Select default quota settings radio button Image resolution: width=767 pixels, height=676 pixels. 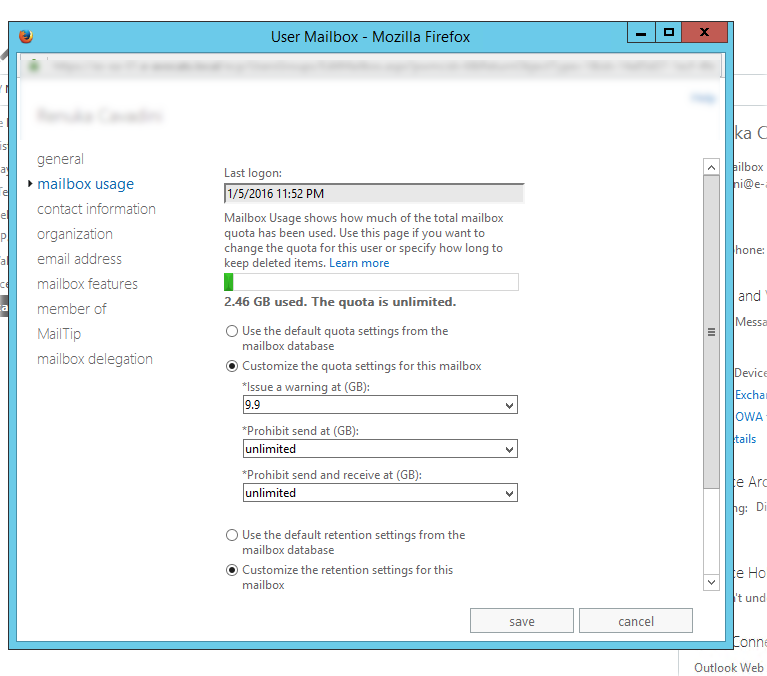click(232, 331)
